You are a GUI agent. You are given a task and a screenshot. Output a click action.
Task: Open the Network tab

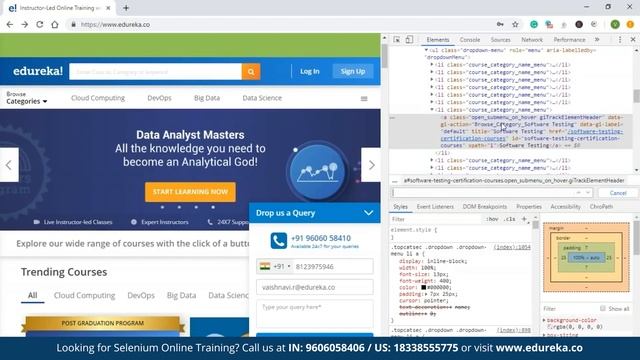point(532,40)
